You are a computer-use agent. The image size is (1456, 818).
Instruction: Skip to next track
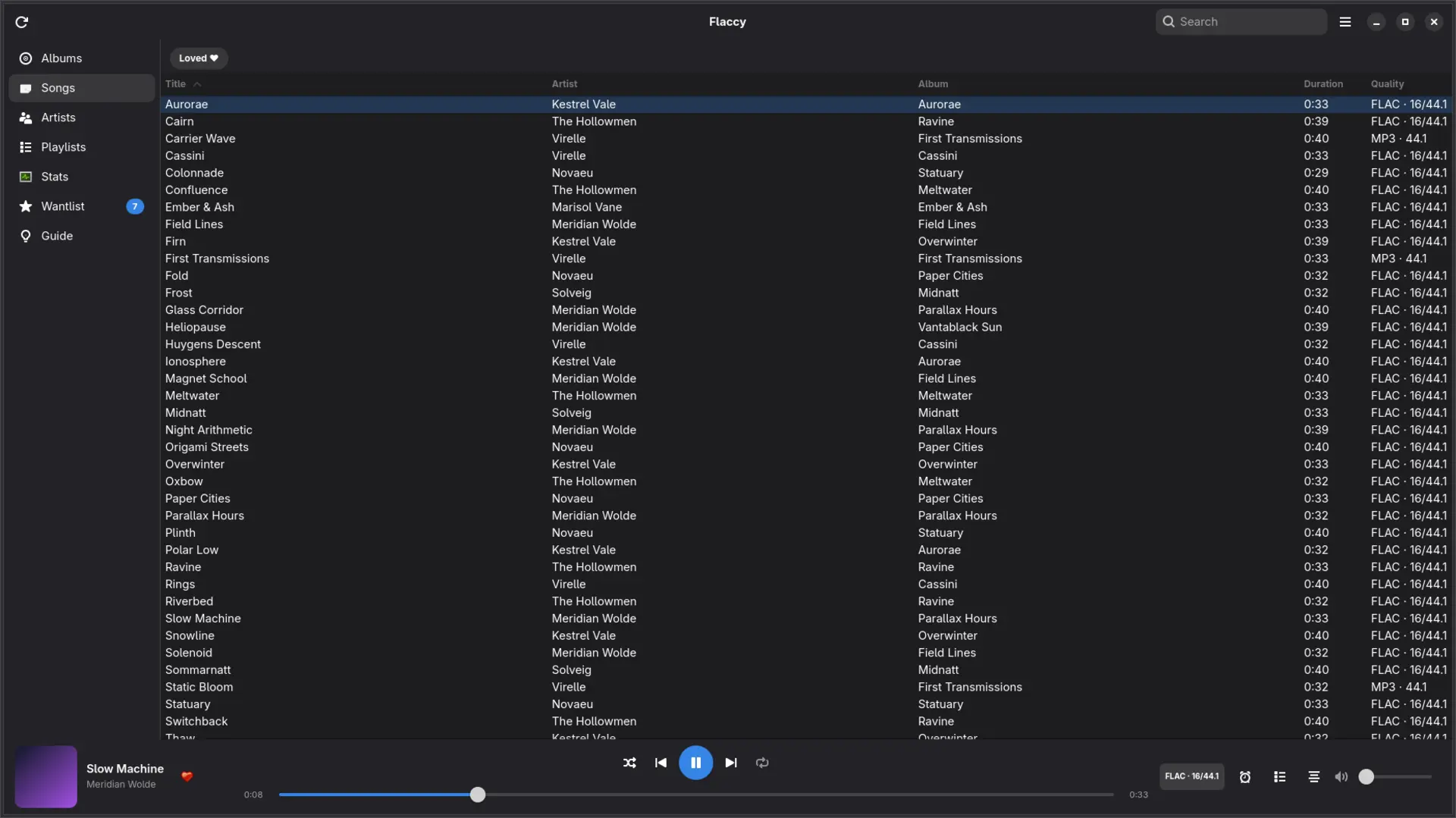[x=731, y=763]
